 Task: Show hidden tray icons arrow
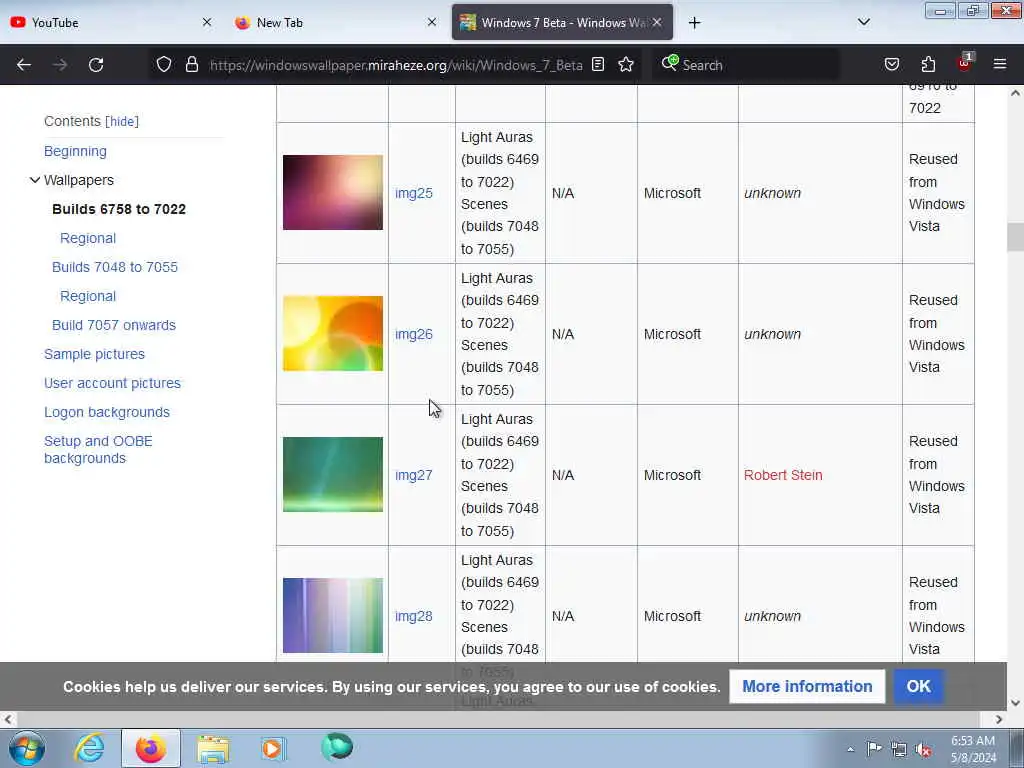pyautogui.click(x=850, y=749)
